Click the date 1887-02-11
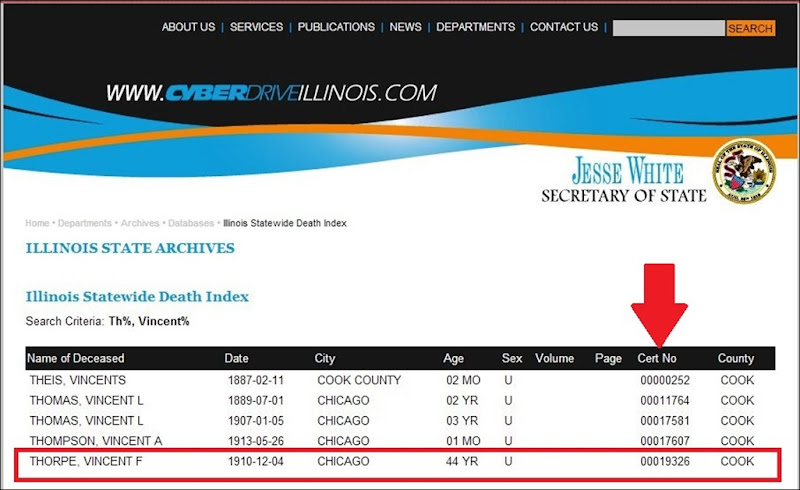 pyautogui.click(x=256, y=380)
